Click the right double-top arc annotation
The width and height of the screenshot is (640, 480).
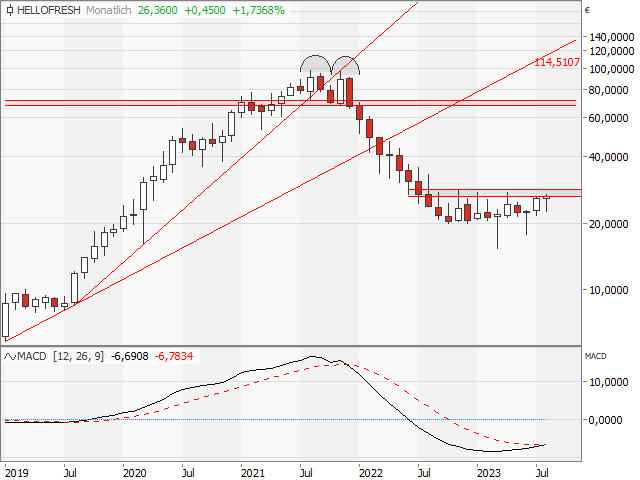(345, 65)
